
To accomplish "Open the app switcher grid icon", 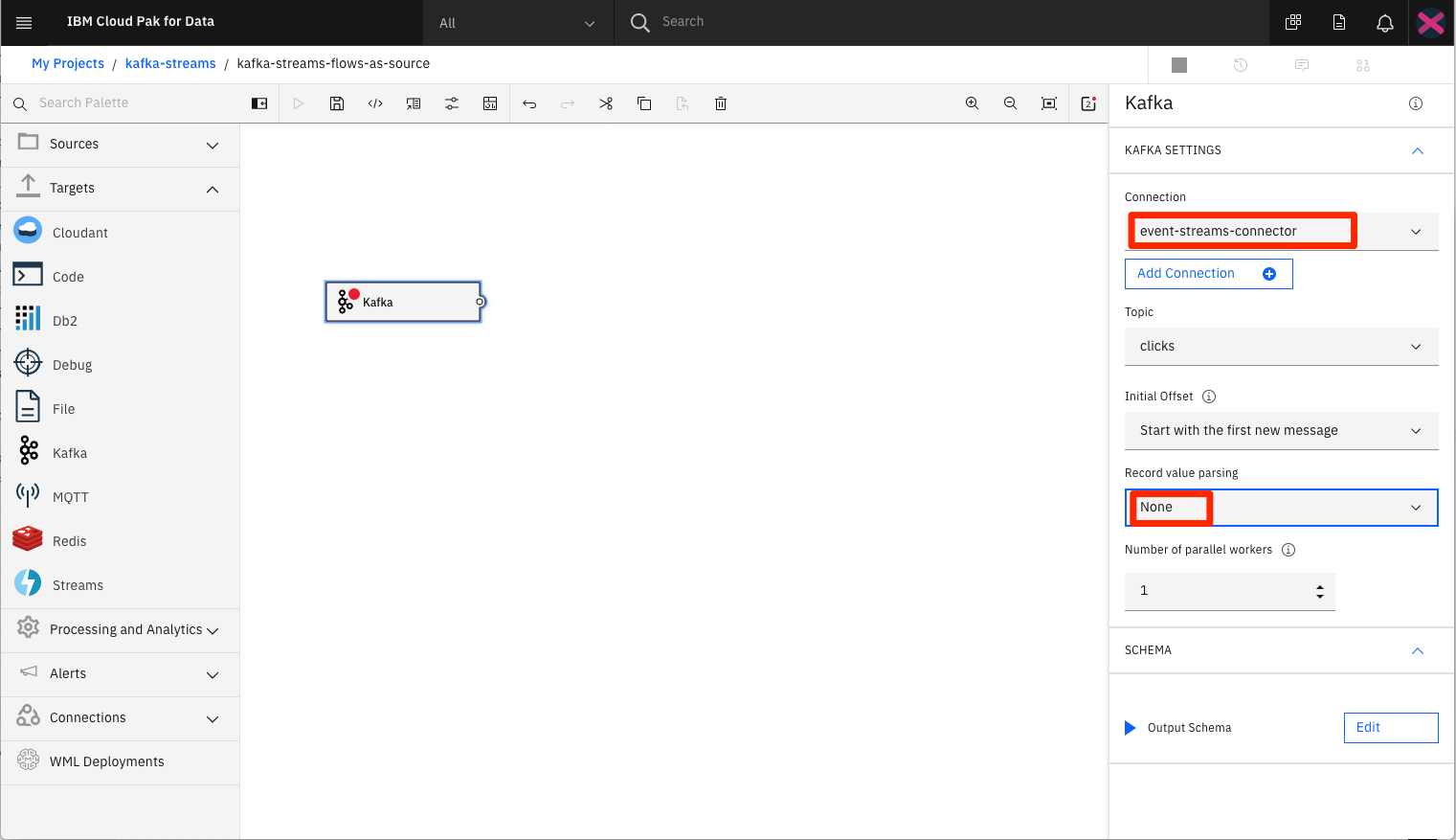I will pos(1293,22).
